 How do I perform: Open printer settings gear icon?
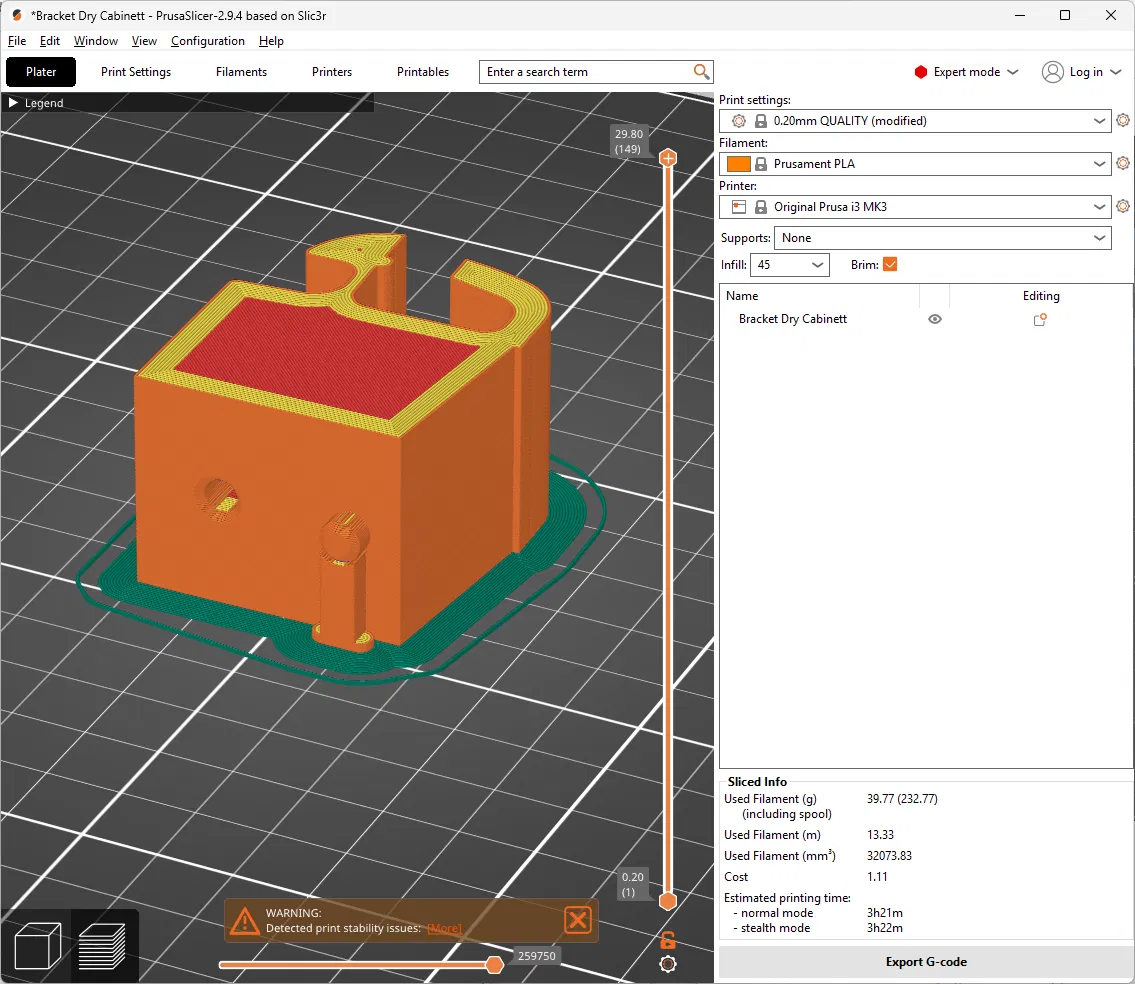point(1123,206)
